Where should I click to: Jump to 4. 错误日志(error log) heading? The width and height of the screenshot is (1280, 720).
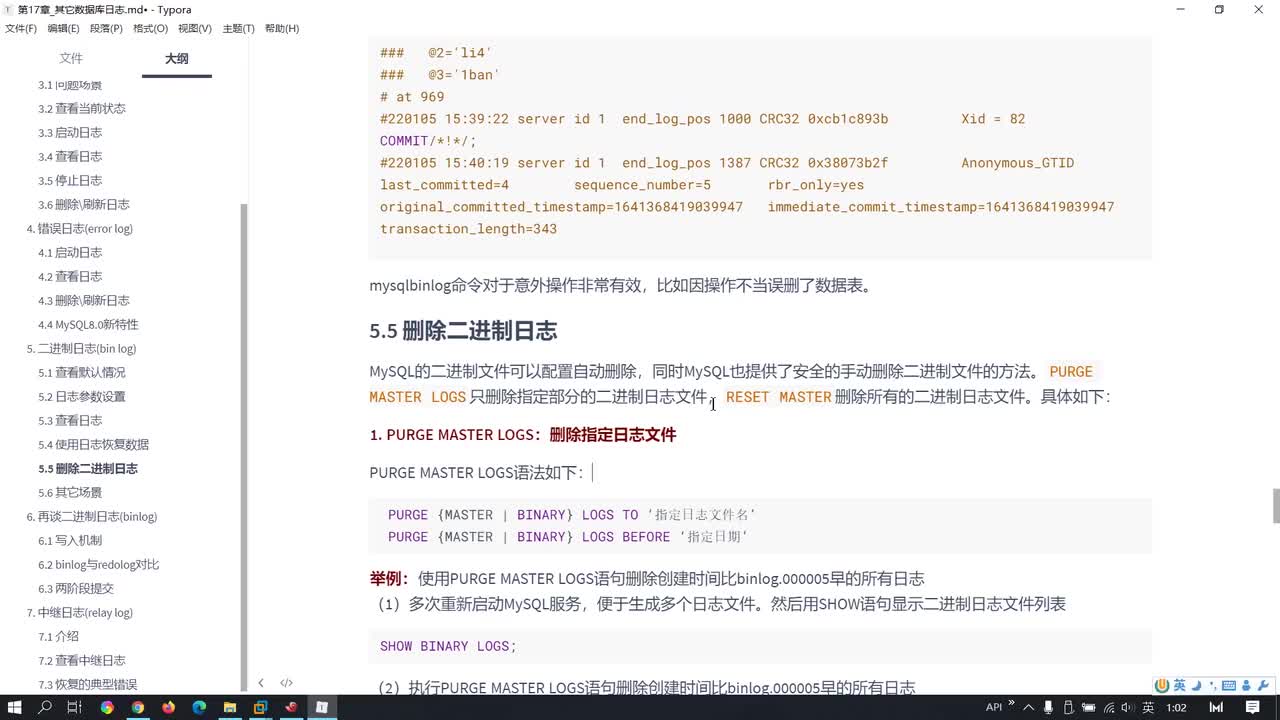pyautogui.click(x=79, y=228)
